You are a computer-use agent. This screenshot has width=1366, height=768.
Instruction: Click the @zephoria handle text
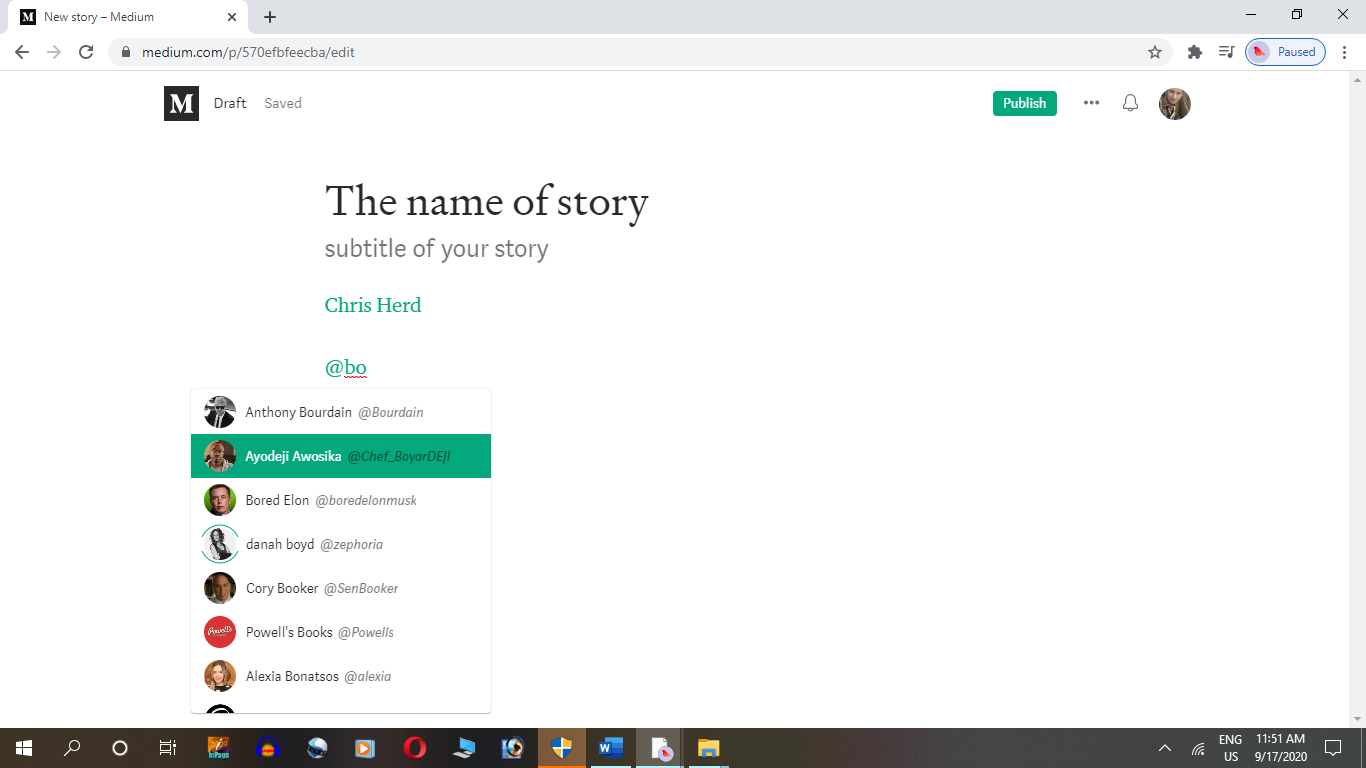(x=352, y=545)
